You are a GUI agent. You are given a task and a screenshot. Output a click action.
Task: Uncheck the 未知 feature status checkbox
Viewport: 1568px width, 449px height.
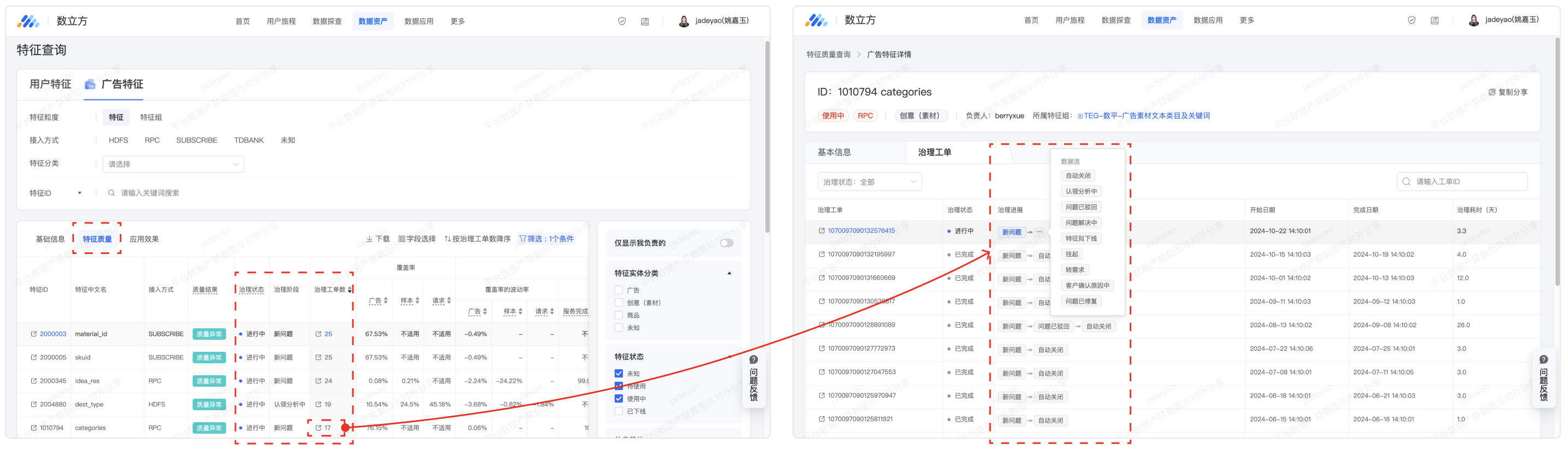click(x=619, y=374)
